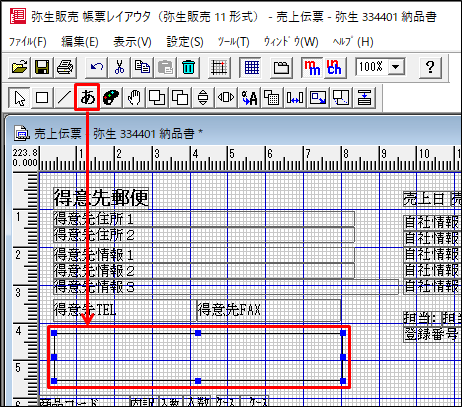The width and height of the screenshot is (462, 407).
Task: Click the stacked lines align icon
Action: [364, 98]
